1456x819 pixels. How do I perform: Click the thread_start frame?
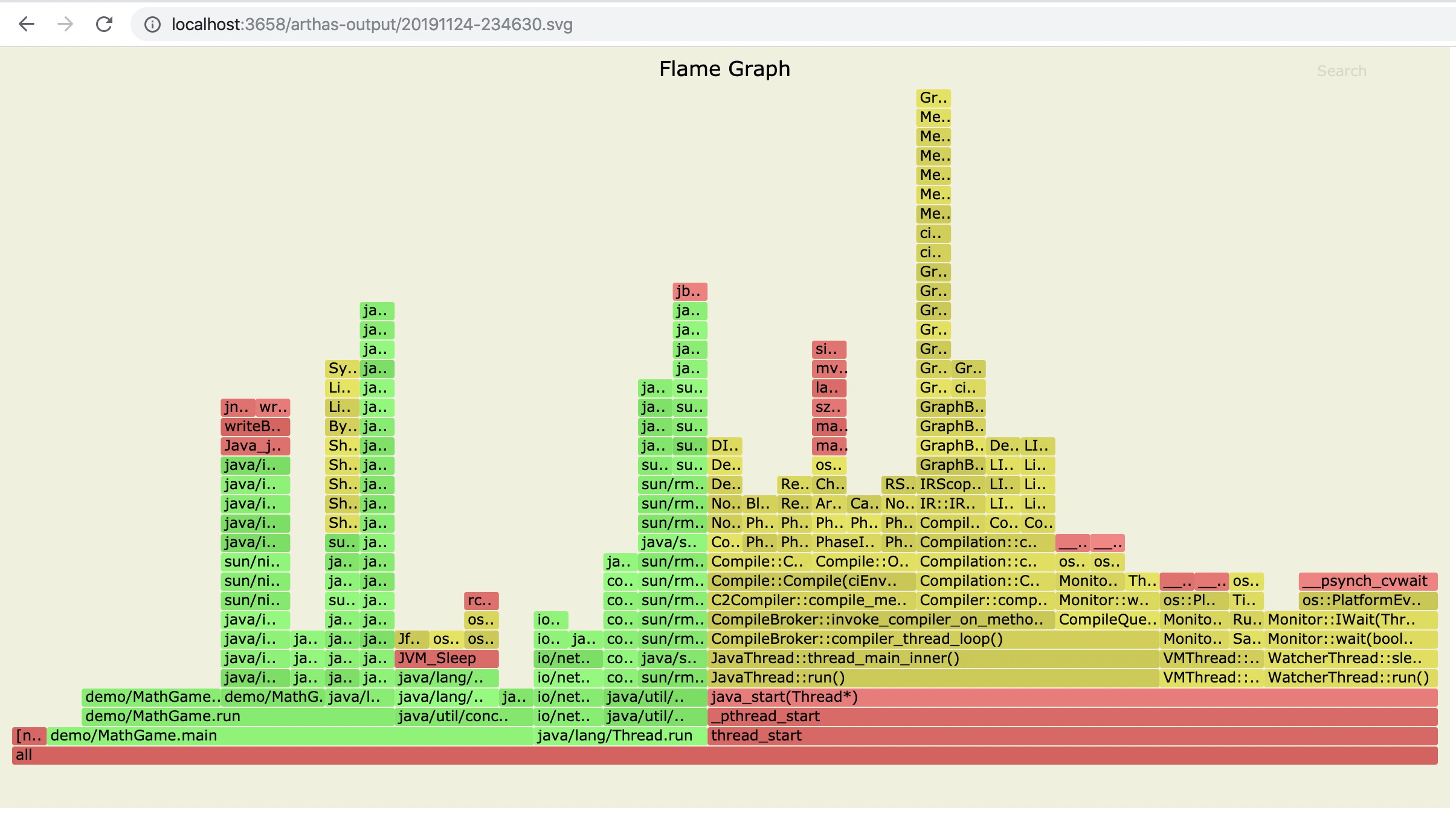click(x=1072, y=736)
